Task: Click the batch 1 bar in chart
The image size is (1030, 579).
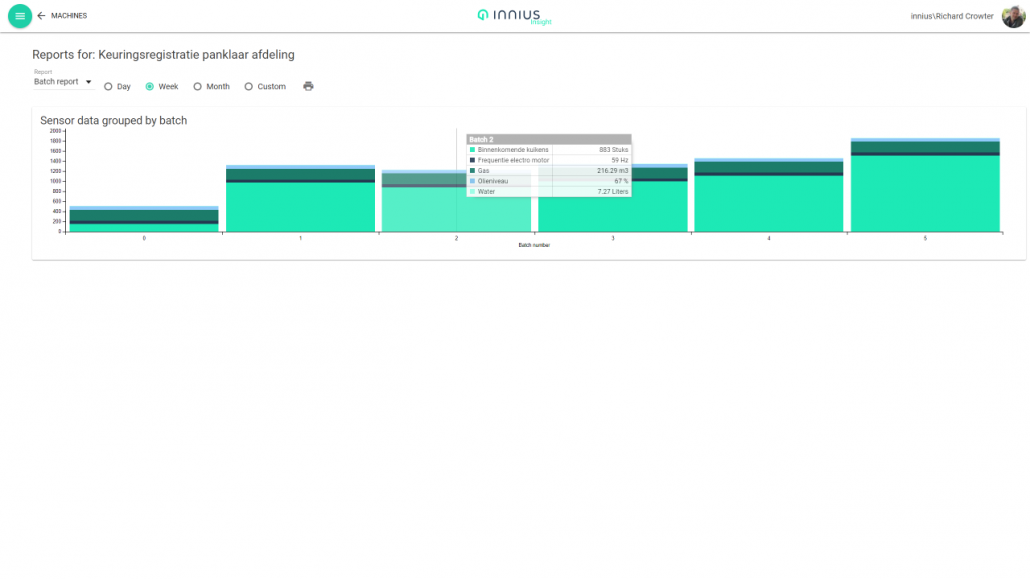Action: [x=300, y=198]
